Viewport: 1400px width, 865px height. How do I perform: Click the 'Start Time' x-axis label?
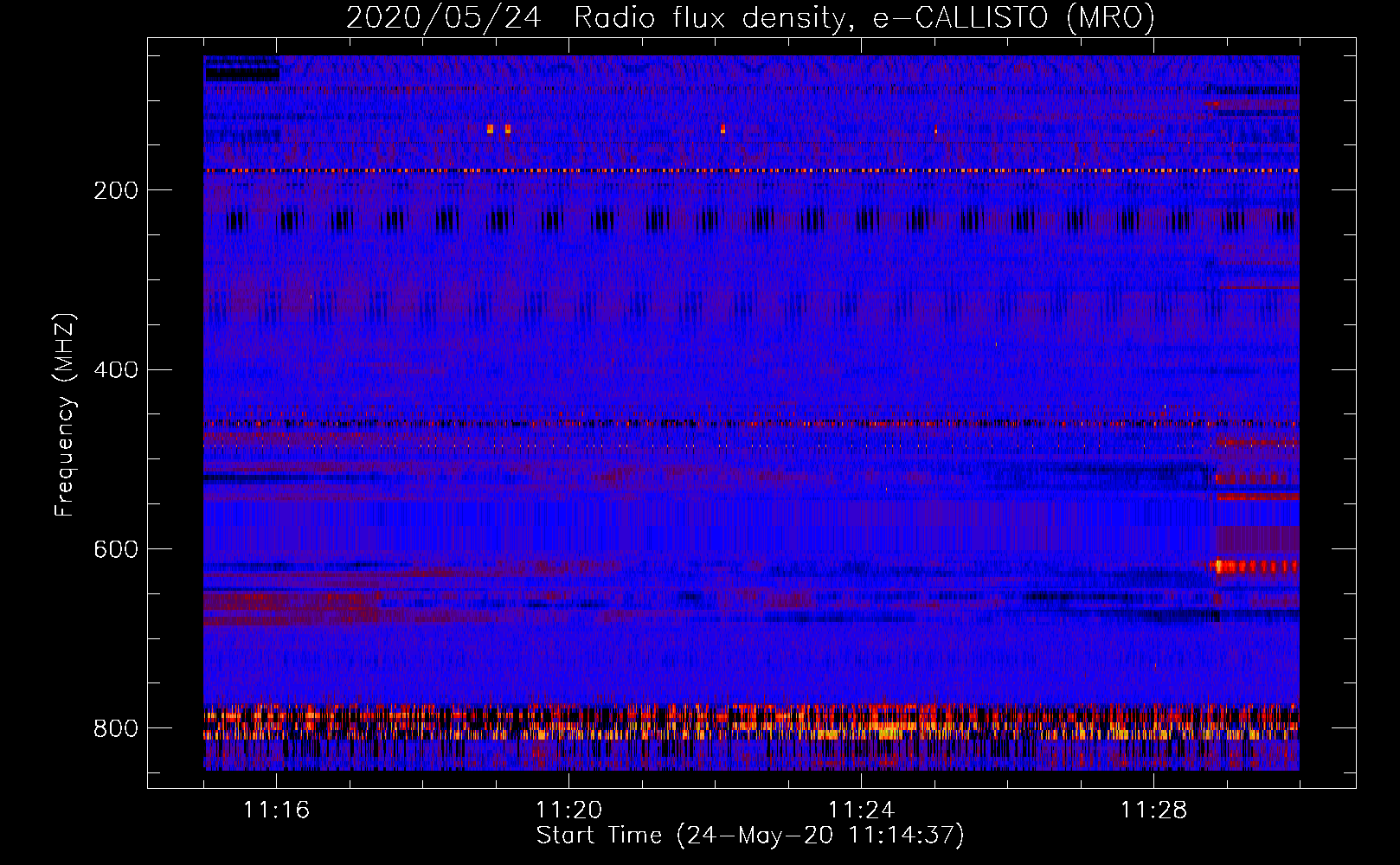click(750, 836)
